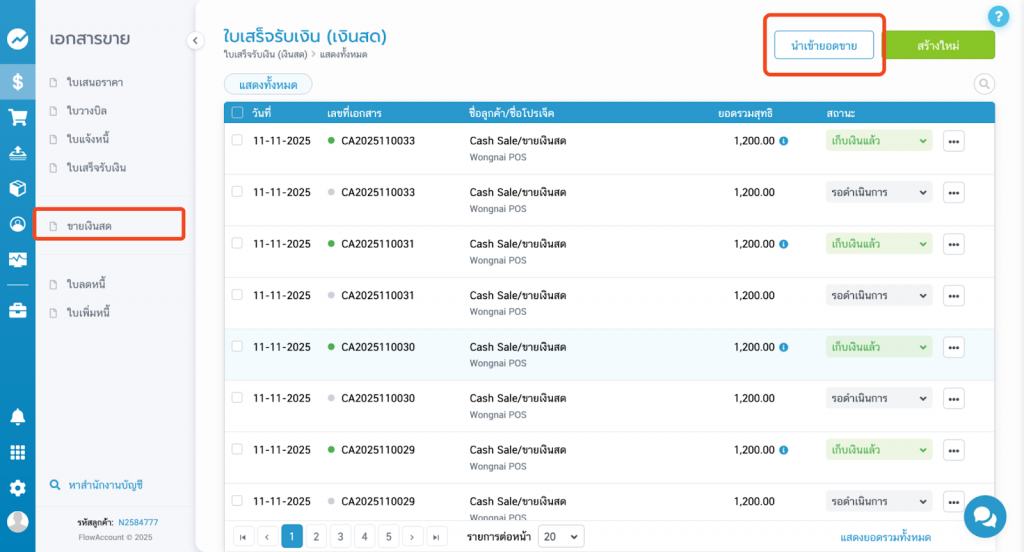The image size is (1024, 552).
Task: Open the chat support bubble icon
Action: [984, 516]
